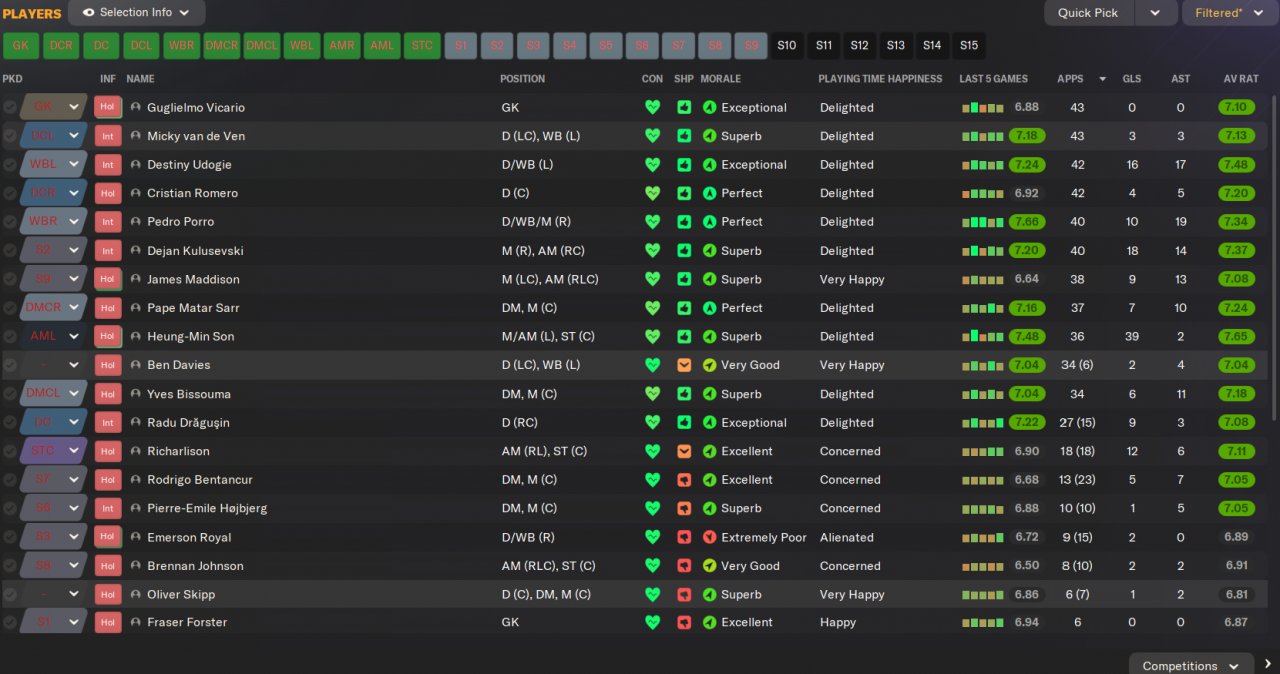Click person icon beside James Maddison
The width and height of the screenshot is (1280, 674).
click(x=135, y=279)
